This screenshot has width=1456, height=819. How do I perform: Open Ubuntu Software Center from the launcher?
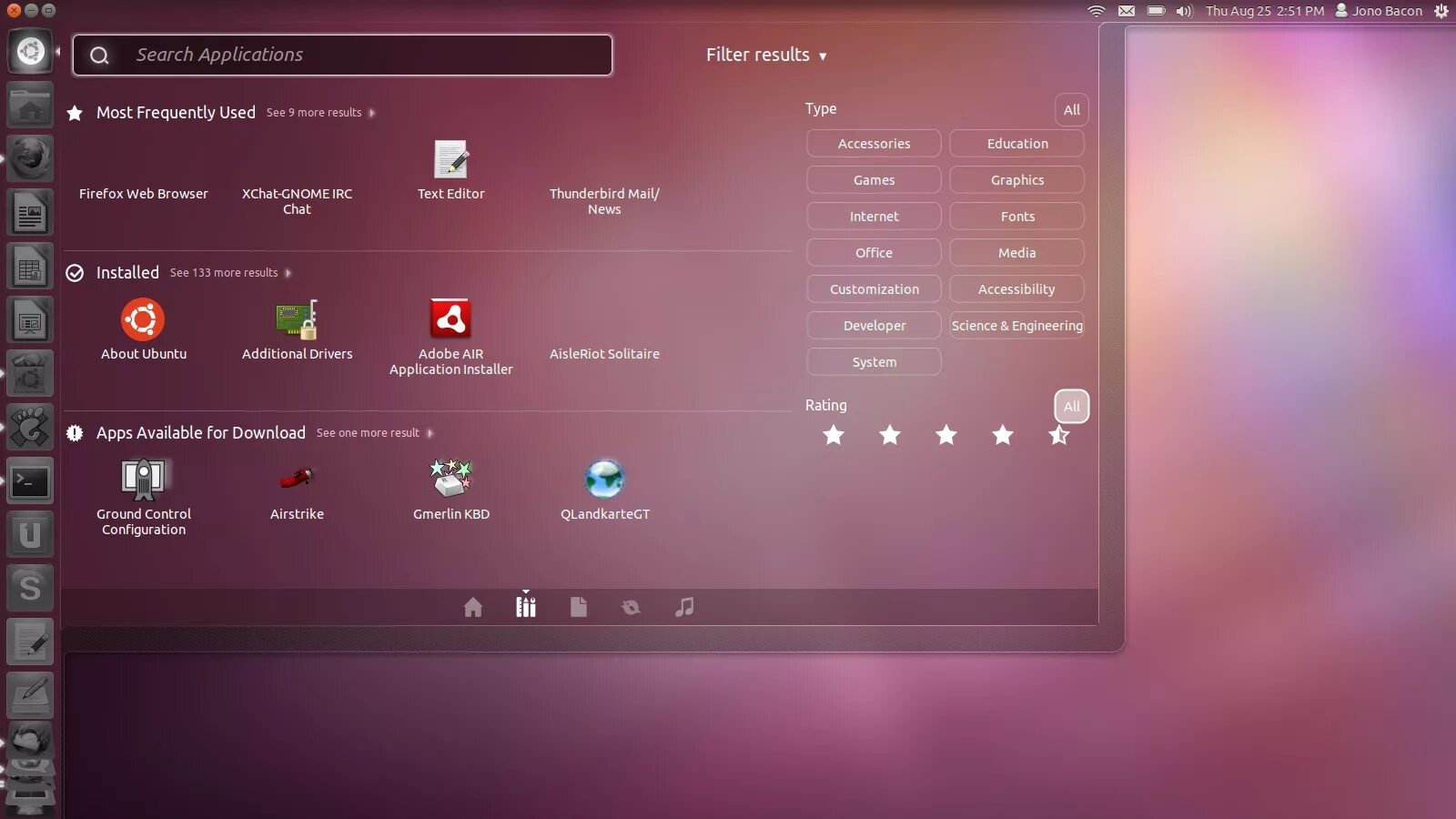coord(30,374)
